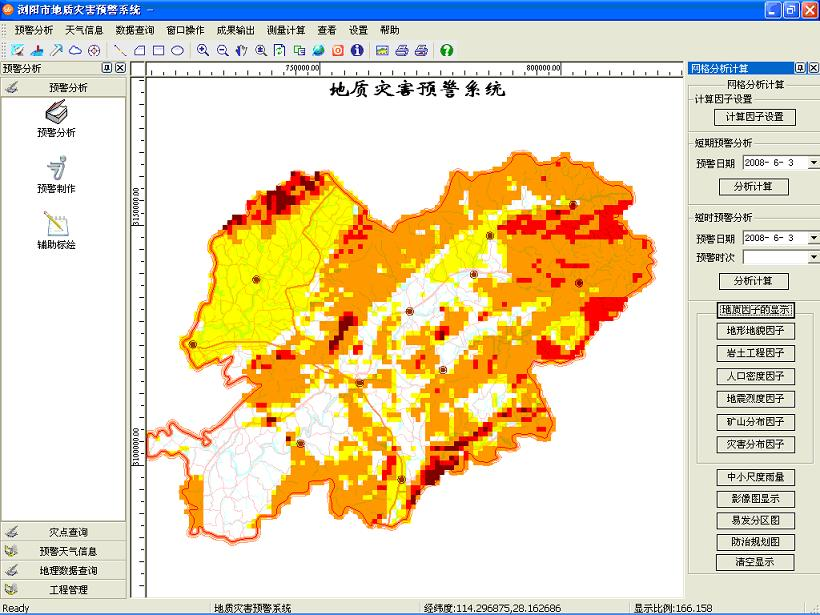Select the zoom out magnifier tool
This screenshot has height=615, width=820.
click(x=222, y=50)
